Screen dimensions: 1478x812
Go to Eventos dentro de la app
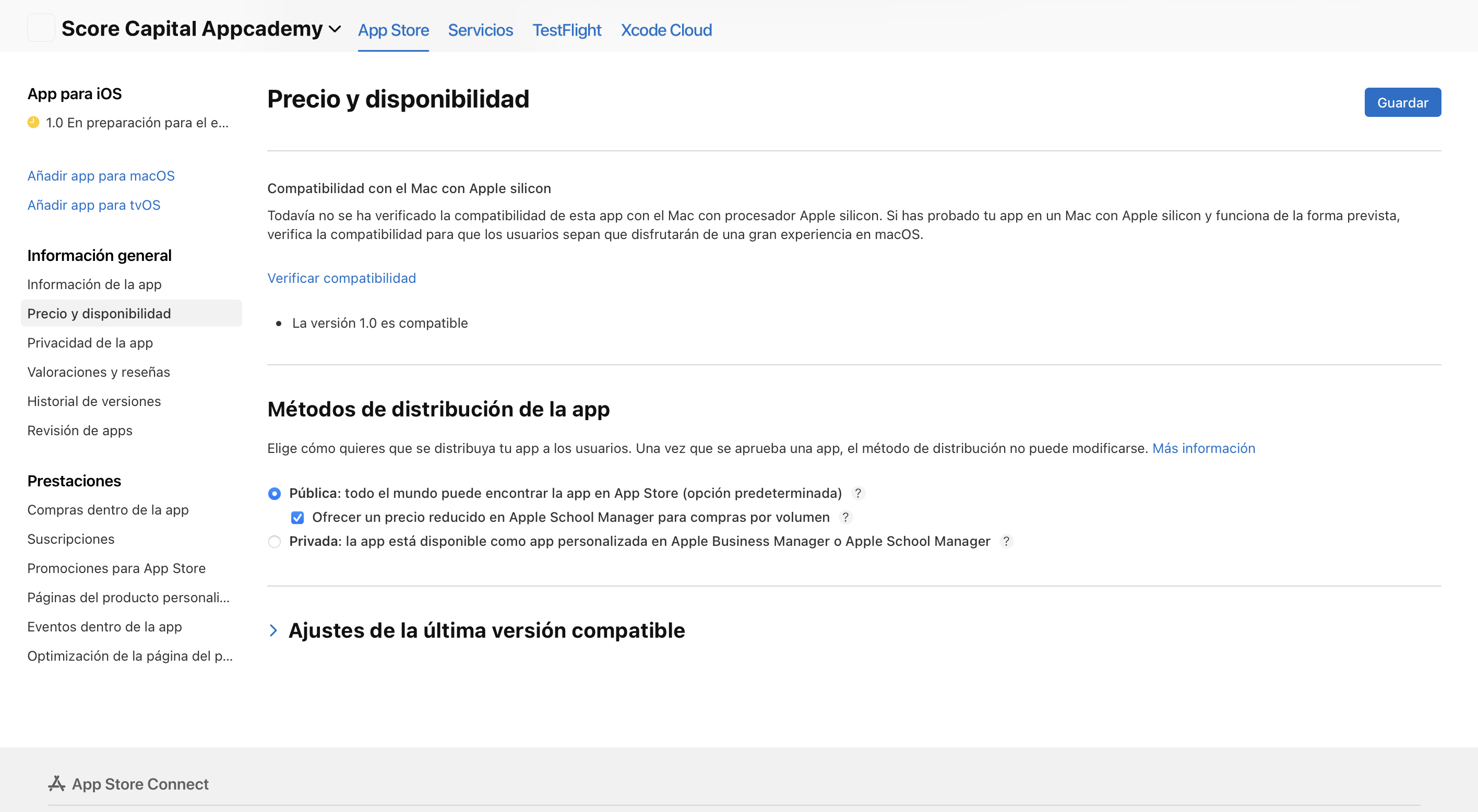point(105,627)
